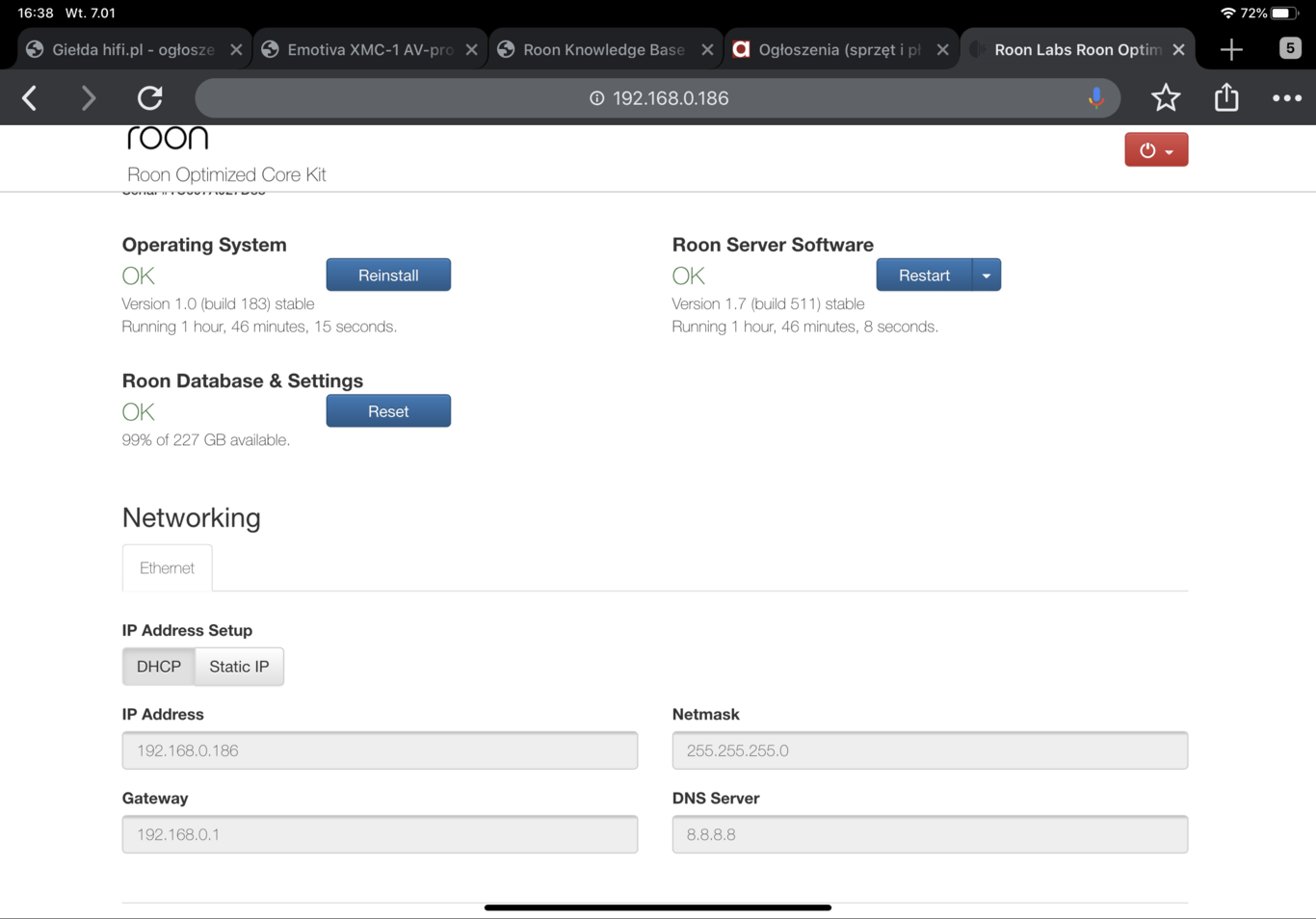Image resolution: width=1316 pixels, height=919 pixels.
Task: Tap the battery indicator in status bar
Action: coord(1285,13)
